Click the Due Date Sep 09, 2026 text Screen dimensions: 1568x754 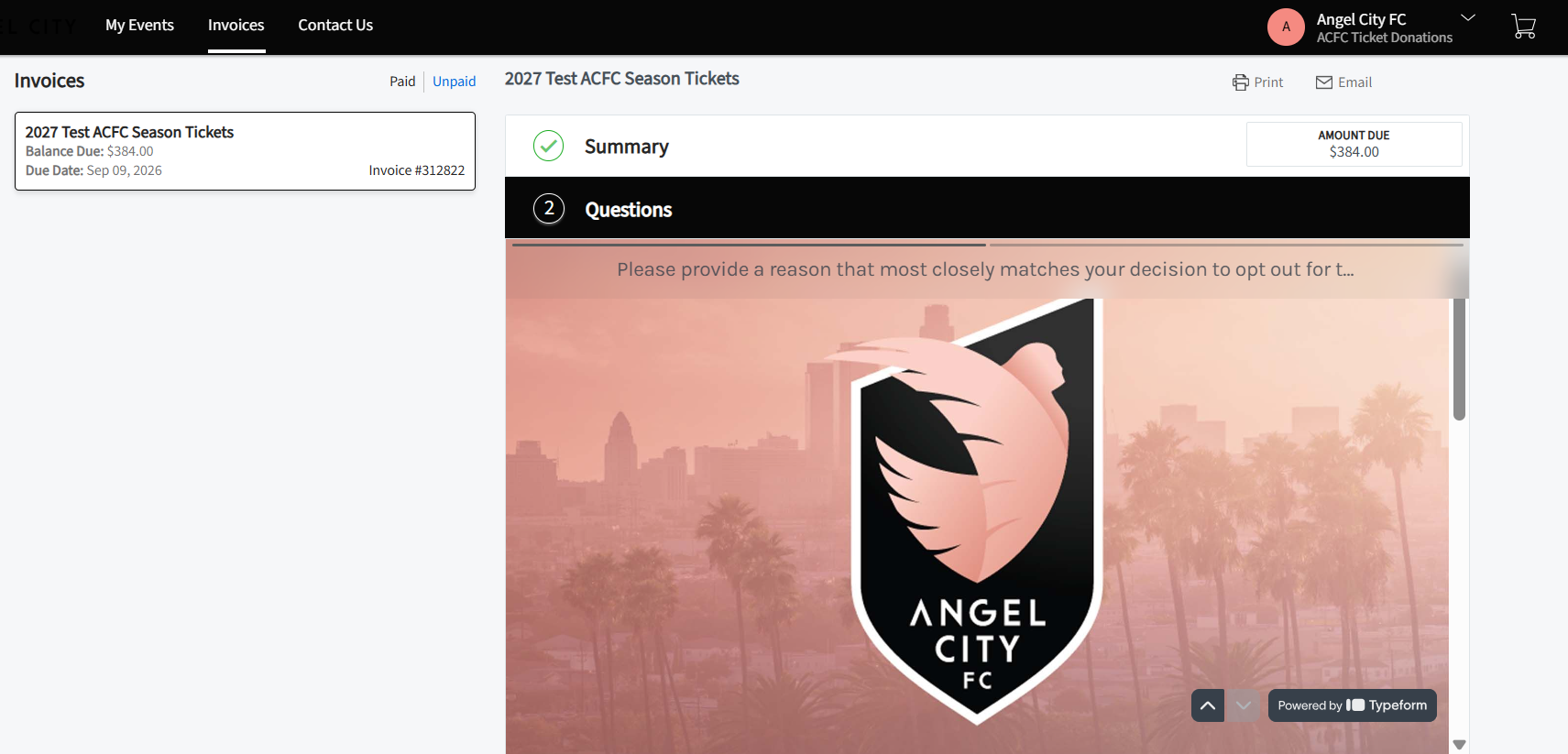point(93,170)
